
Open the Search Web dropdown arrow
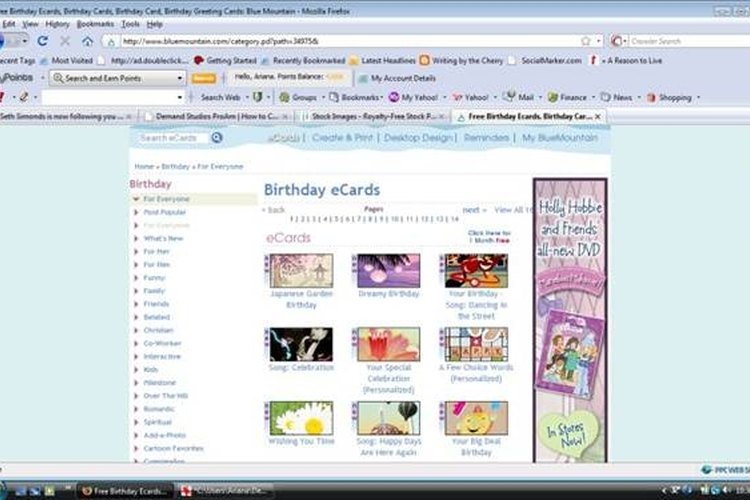[x=247, y=98]
